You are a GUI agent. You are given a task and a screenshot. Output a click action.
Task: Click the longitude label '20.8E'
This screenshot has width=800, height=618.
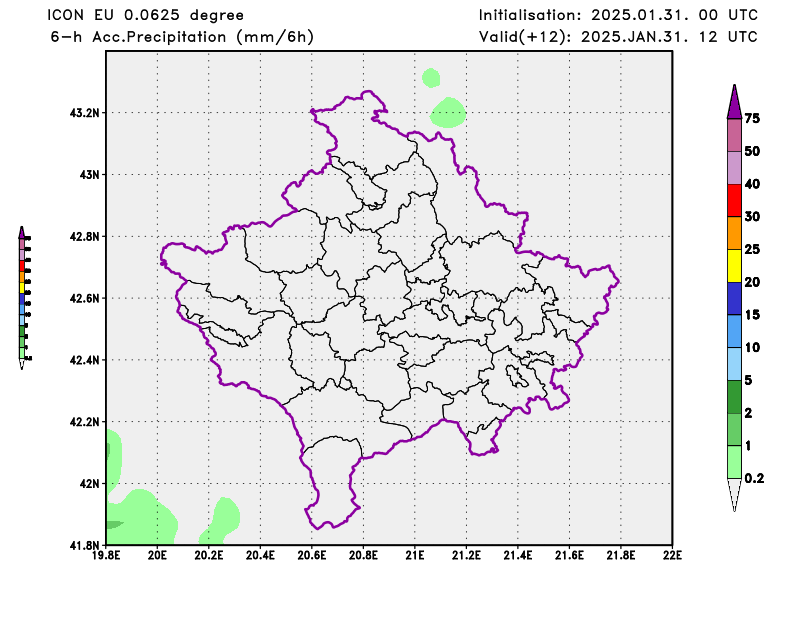(x=364, y=555)
